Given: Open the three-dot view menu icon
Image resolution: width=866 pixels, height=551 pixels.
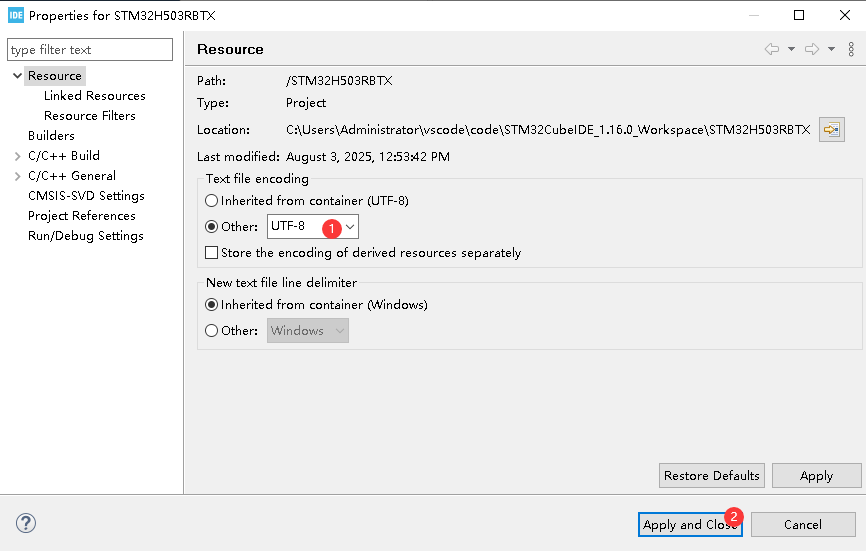Looking at the screenshot, I should point(851,49).
